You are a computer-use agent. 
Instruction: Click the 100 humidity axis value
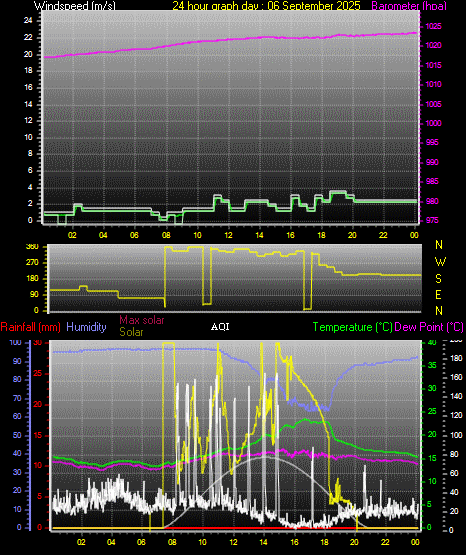point(16,343)
